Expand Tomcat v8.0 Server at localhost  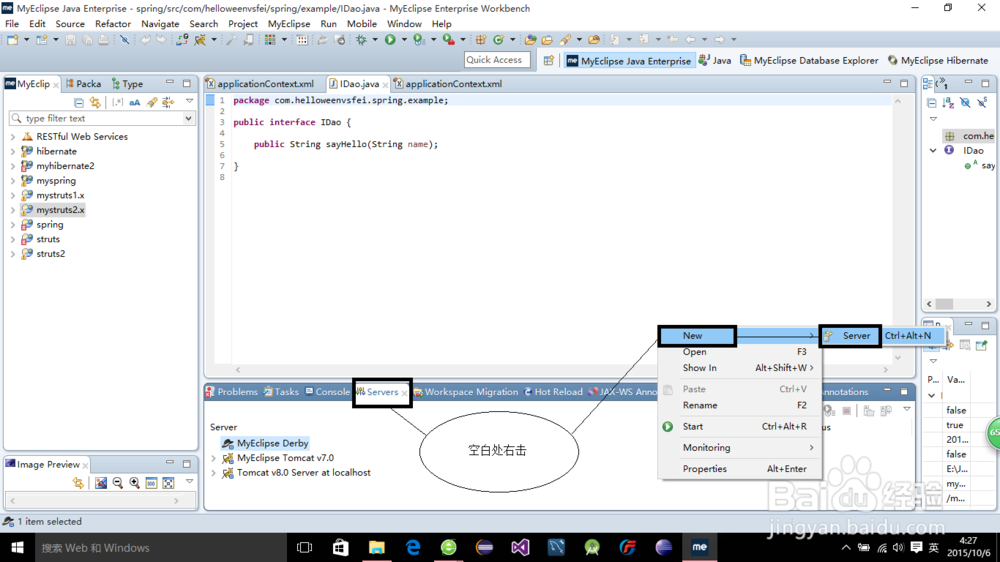(214, 473)
